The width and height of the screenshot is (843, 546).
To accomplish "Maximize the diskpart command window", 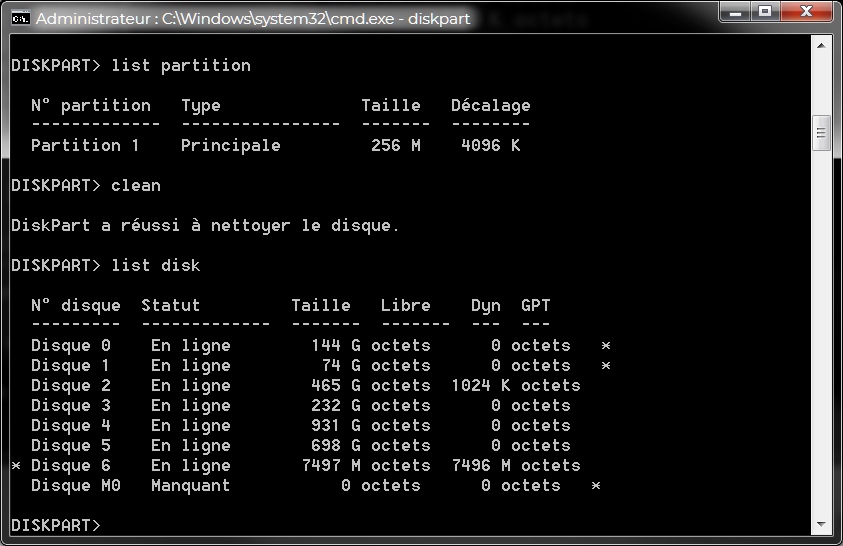I will pyautogui.click(x=766, y=13).
